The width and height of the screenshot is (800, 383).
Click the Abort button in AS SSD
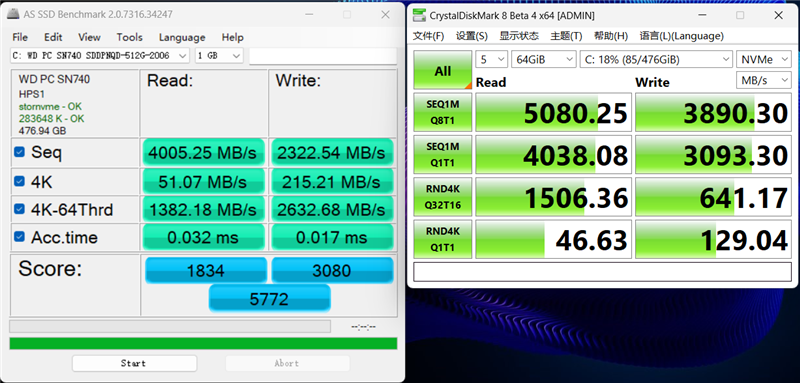[287, 363]
